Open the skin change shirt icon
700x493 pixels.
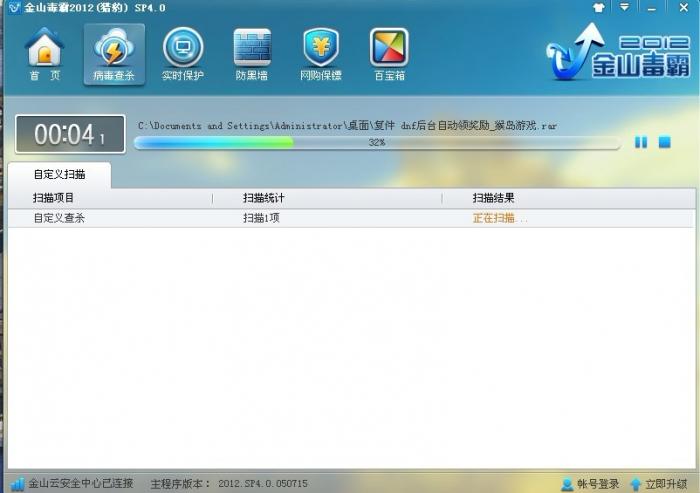[599, 7]
